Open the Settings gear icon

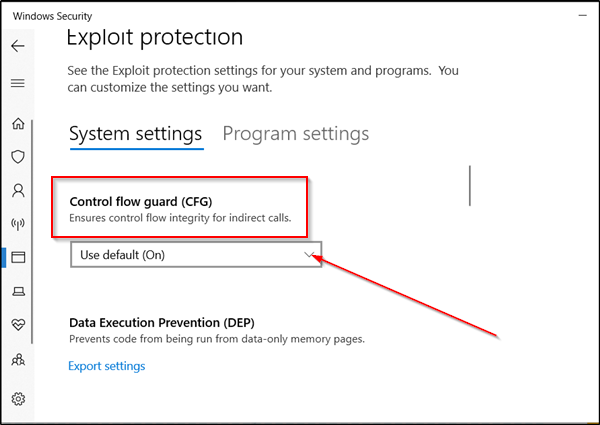pyautogui.click(x=18, y=399)
